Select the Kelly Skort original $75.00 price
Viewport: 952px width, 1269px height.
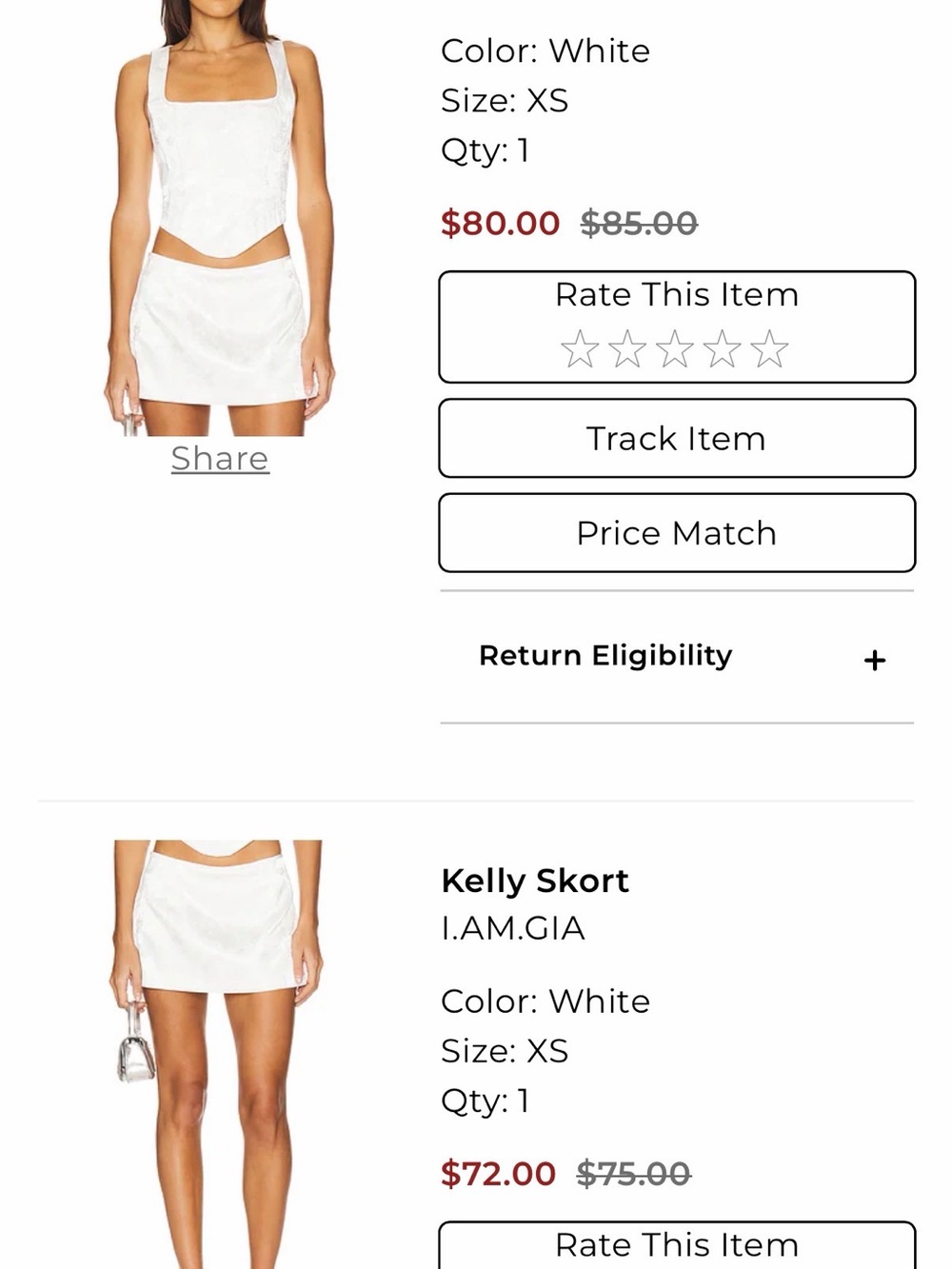pos(634,1174)
